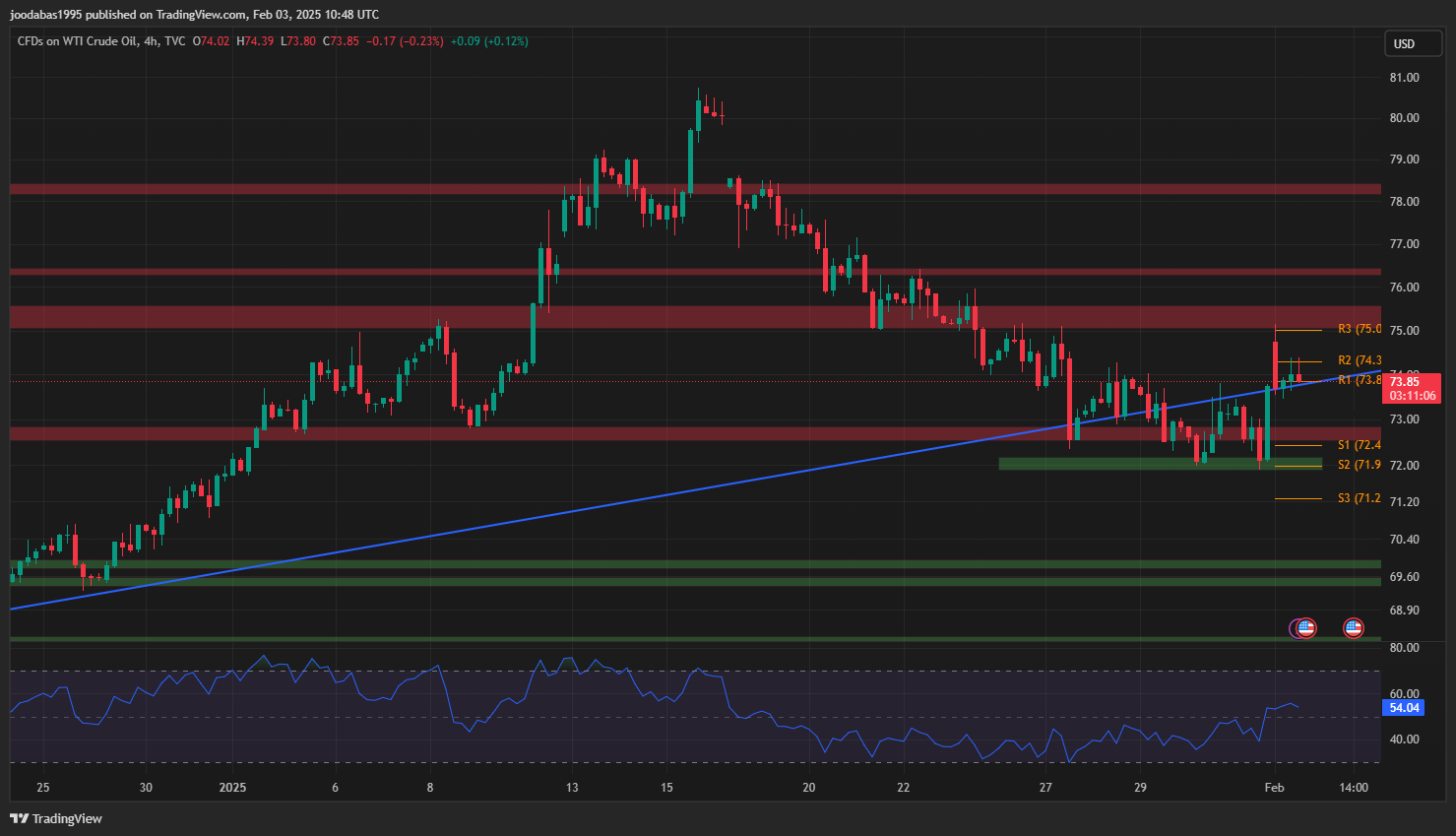Viewport: 1456px width, 836px height.
Task: Click 73.00 on the price axis
Action: point(1404,419)
